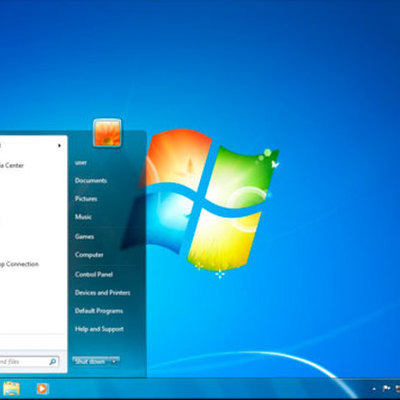
Task: Click the Shut down button
Action: click(91, 361)
